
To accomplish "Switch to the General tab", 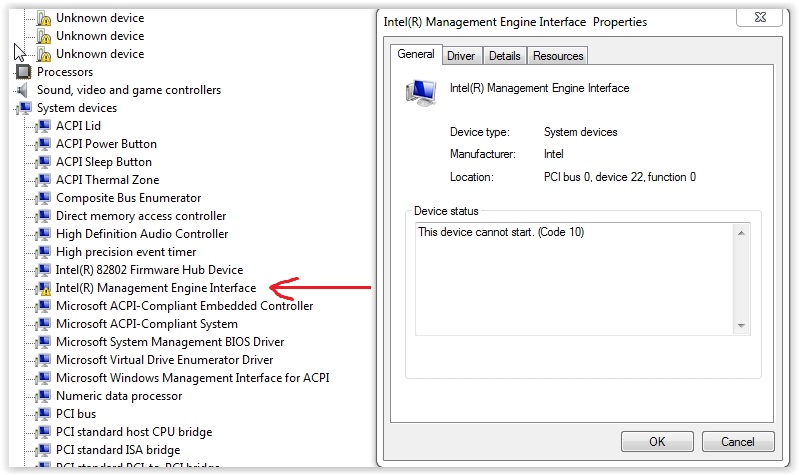I will pyautogui.click(x=416, y=54).
